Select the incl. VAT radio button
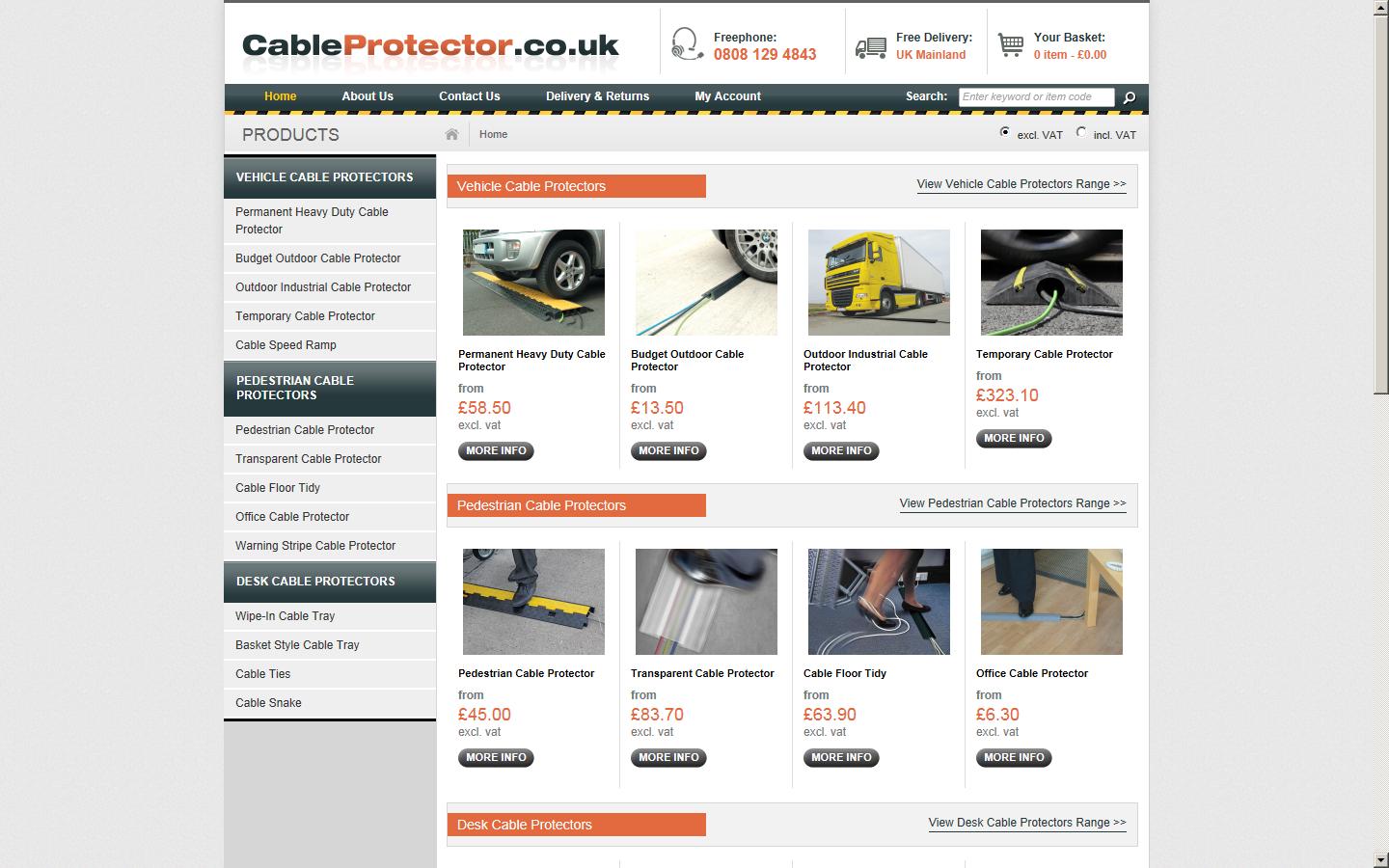The width and height of the screenshot is (1389, 868). click(1081, 132)
